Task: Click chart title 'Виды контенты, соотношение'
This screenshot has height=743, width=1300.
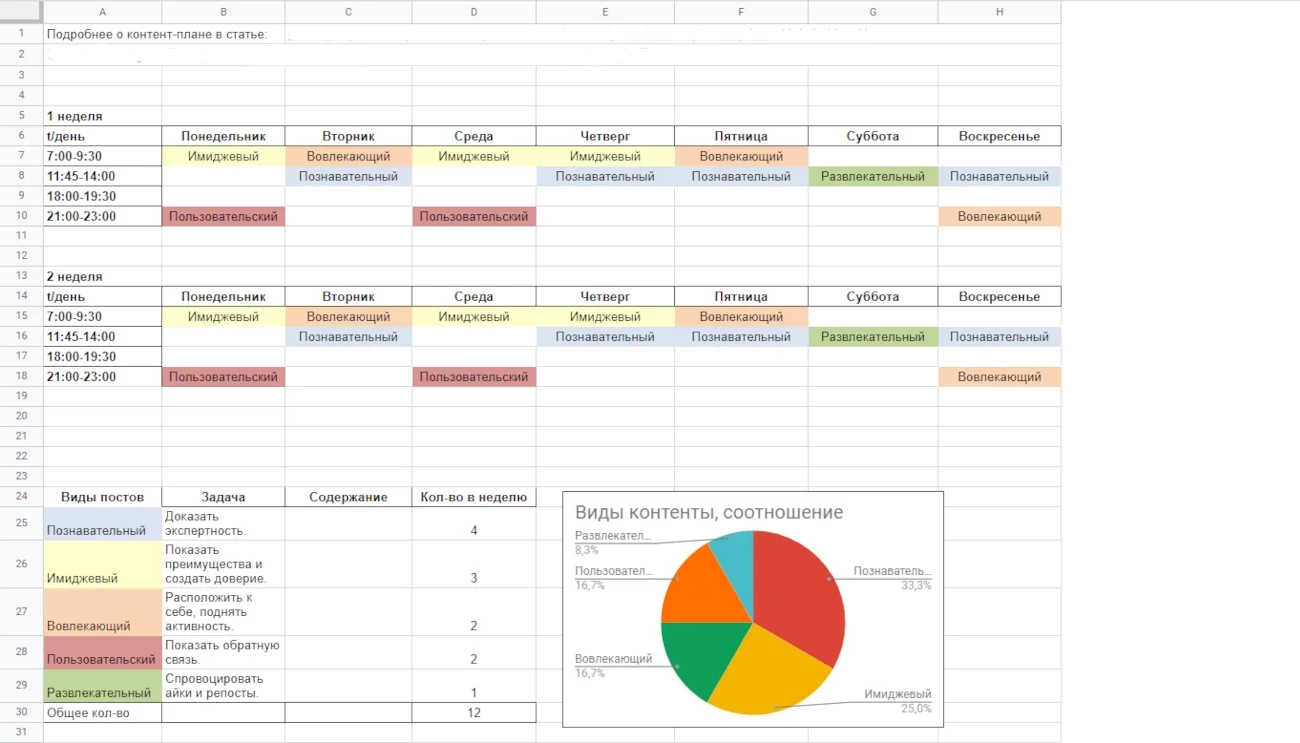Action: (709, 512)
